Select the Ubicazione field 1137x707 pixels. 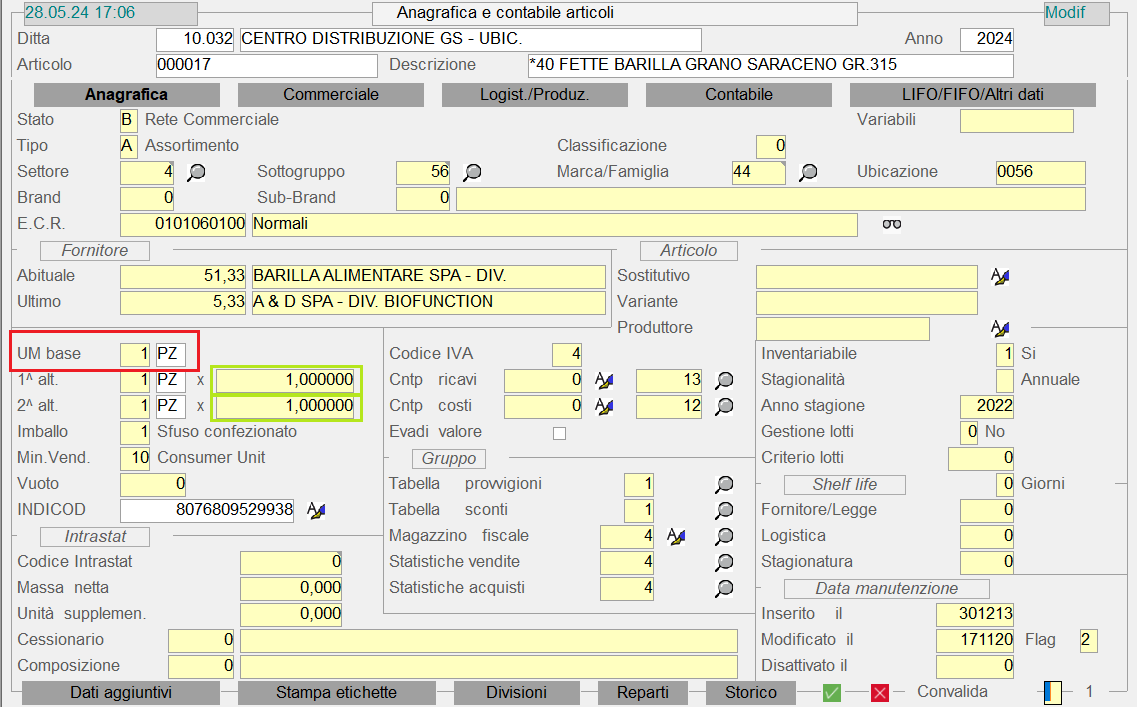[1040, 172]
